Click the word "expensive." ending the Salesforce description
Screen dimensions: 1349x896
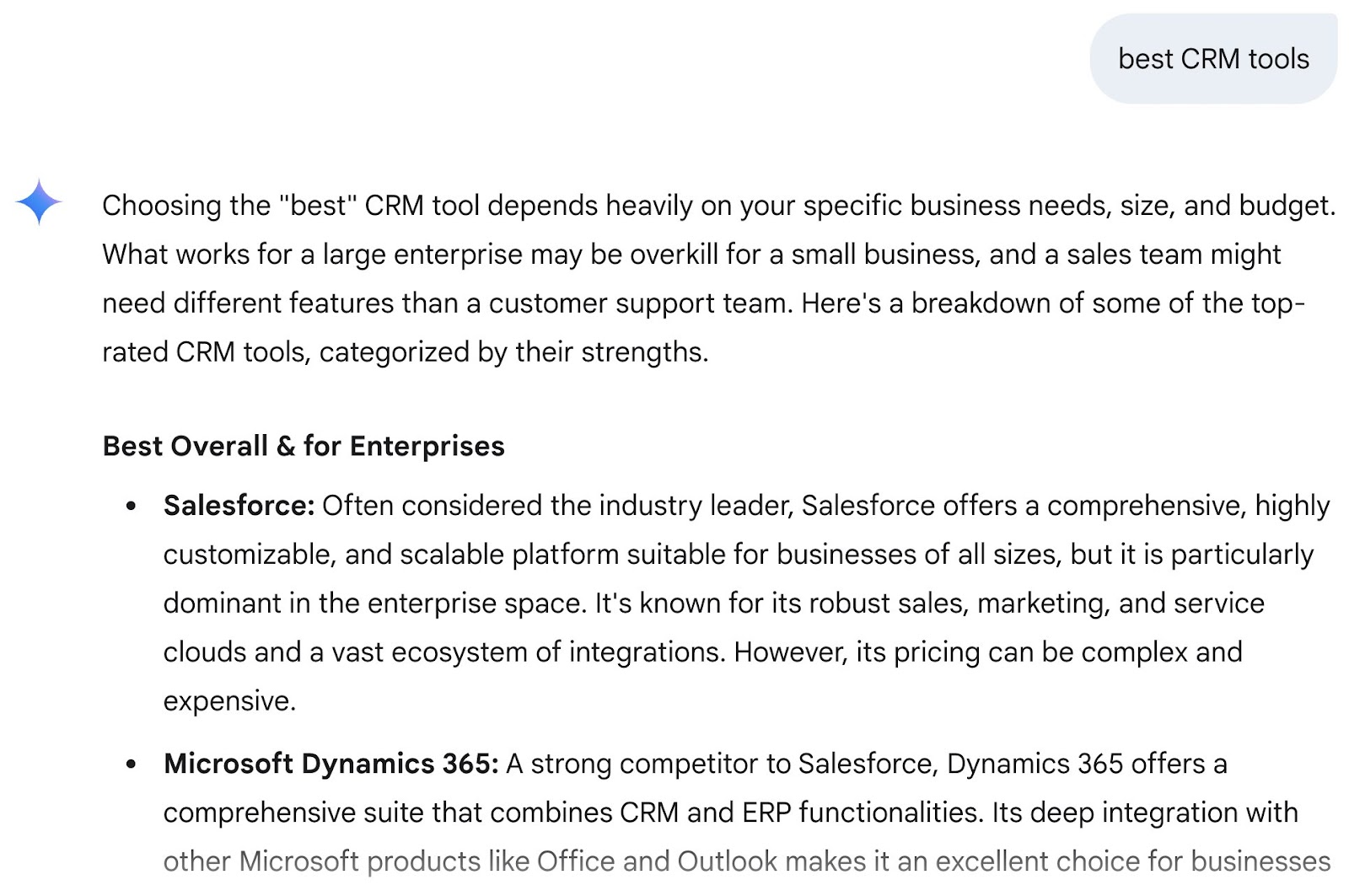point(229,701)
